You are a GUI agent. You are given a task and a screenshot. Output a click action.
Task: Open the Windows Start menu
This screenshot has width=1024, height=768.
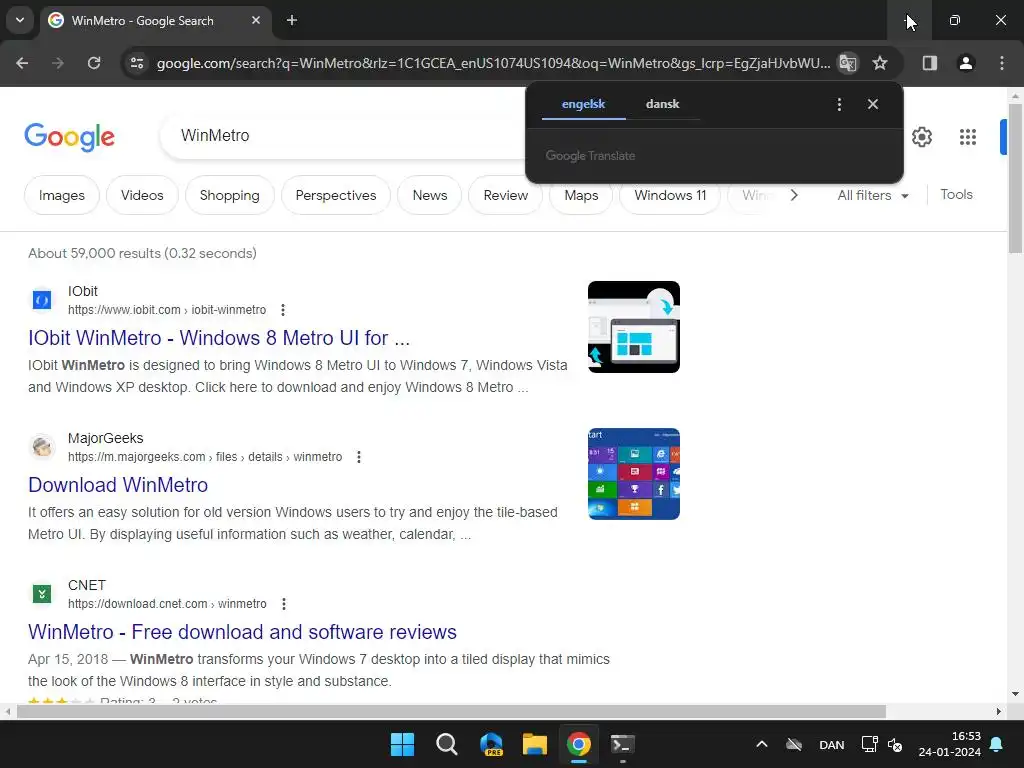[402, 744]
